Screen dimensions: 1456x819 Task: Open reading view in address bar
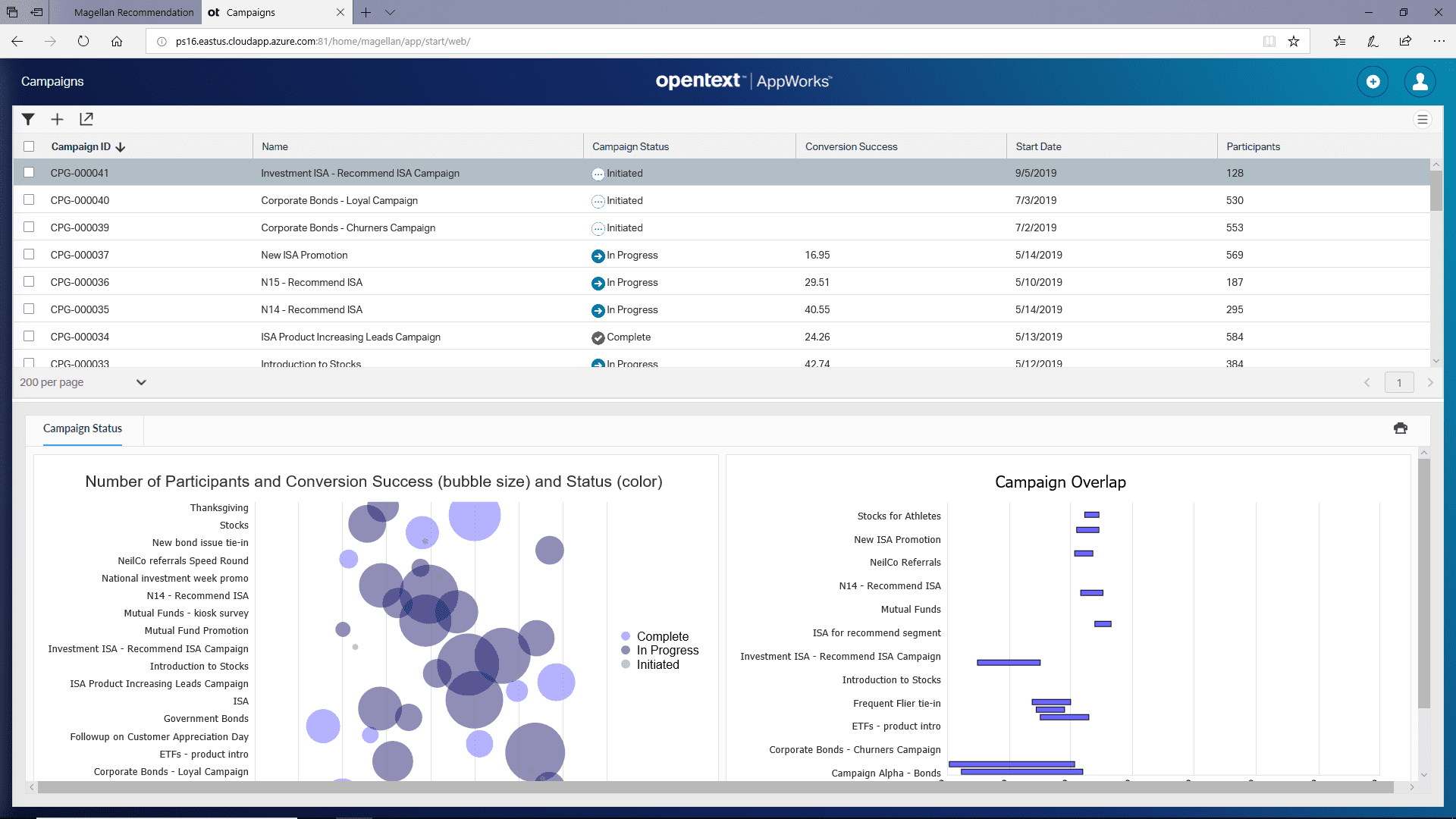pos(1269,42)
